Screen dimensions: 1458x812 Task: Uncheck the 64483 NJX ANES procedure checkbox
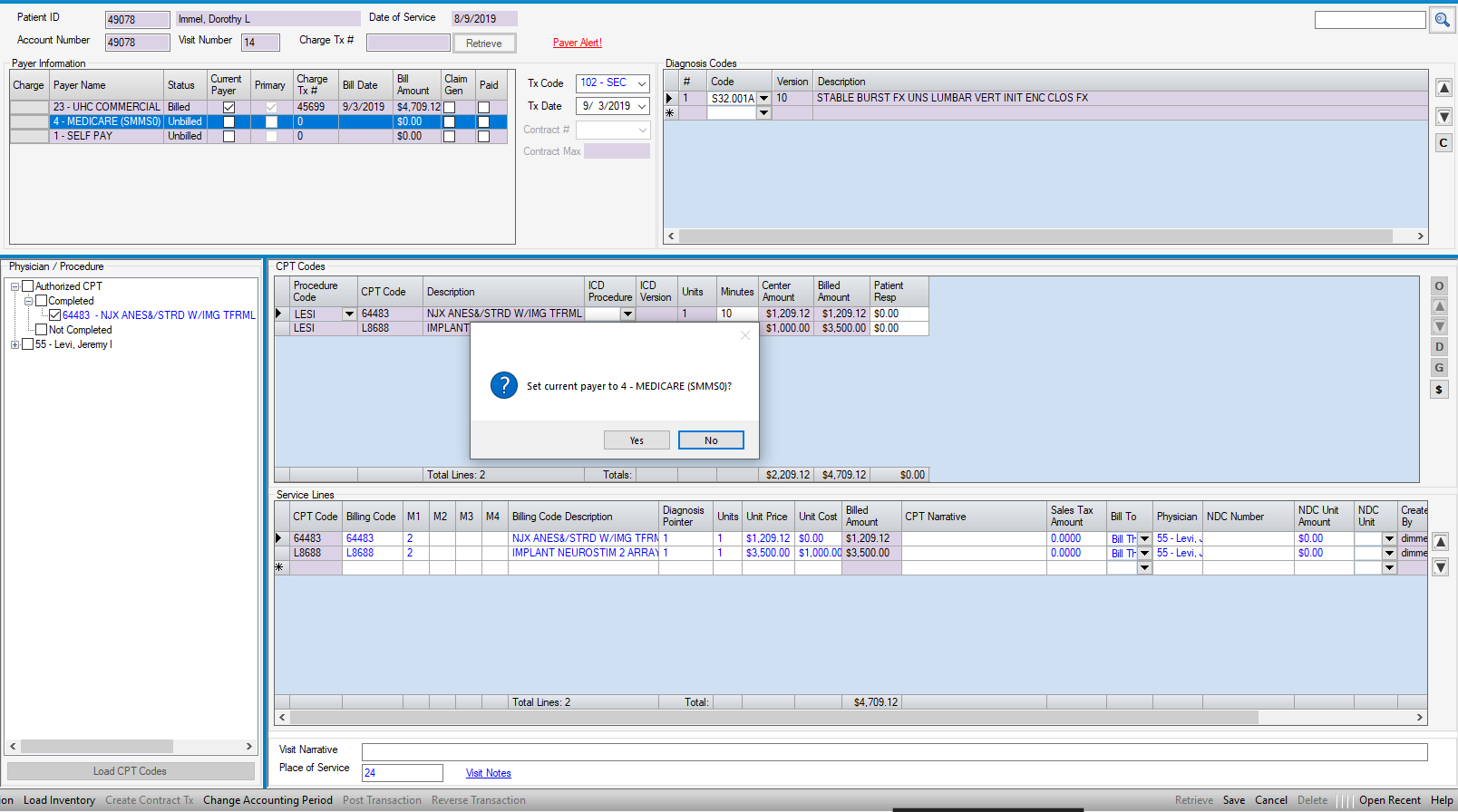55,315
